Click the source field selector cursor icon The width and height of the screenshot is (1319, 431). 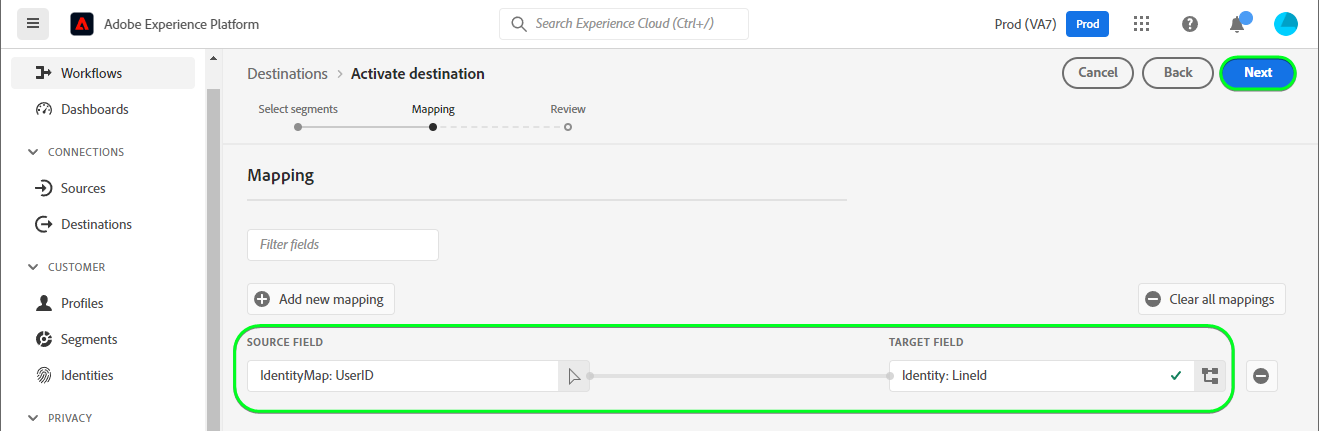574,376
